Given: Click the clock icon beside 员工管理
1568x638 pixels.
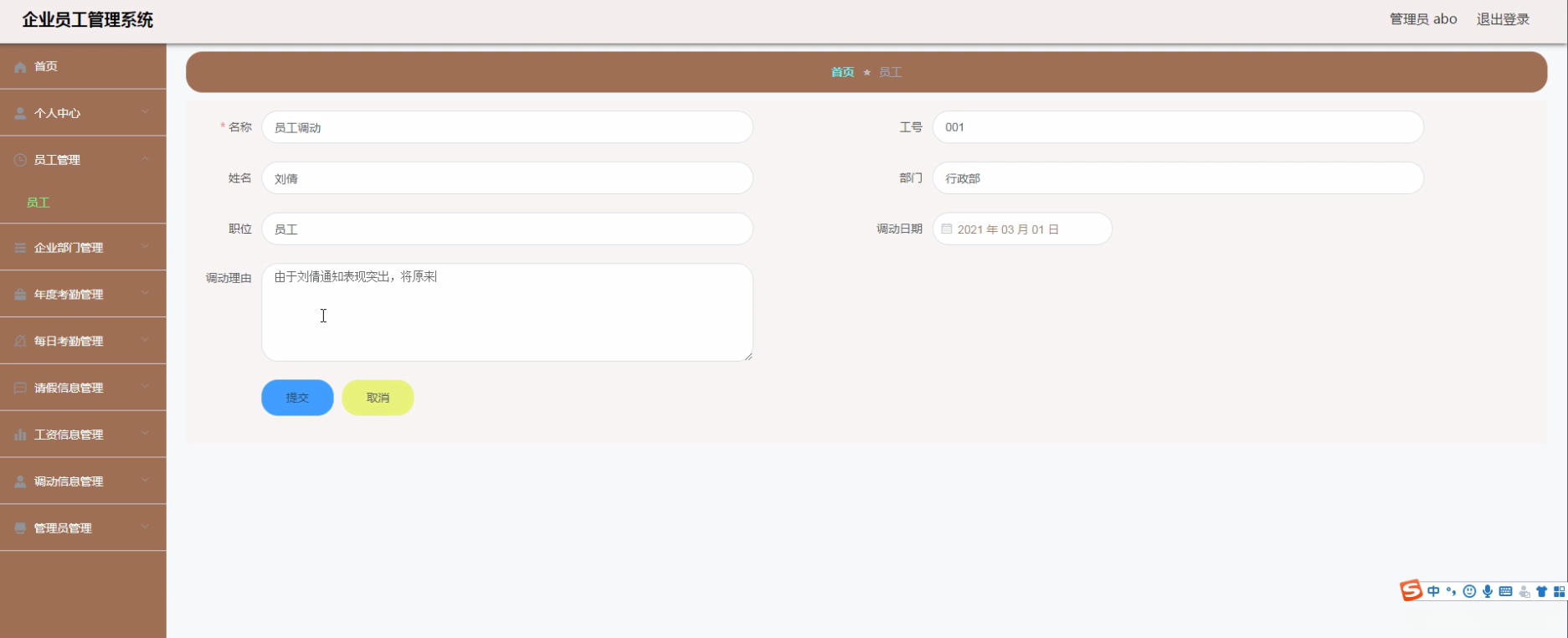Looking at the screenshot, I should [20, 160].
